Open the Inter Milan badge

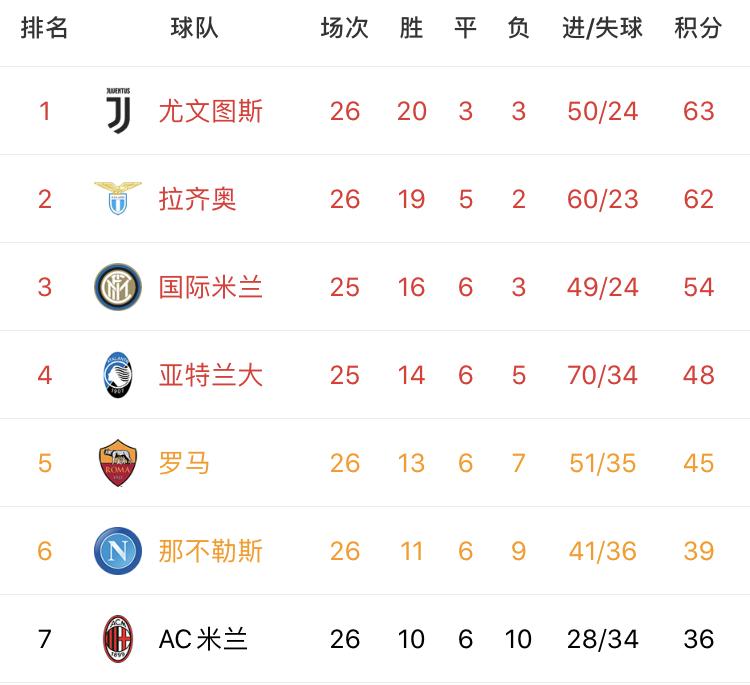click(x=118, y=287)
